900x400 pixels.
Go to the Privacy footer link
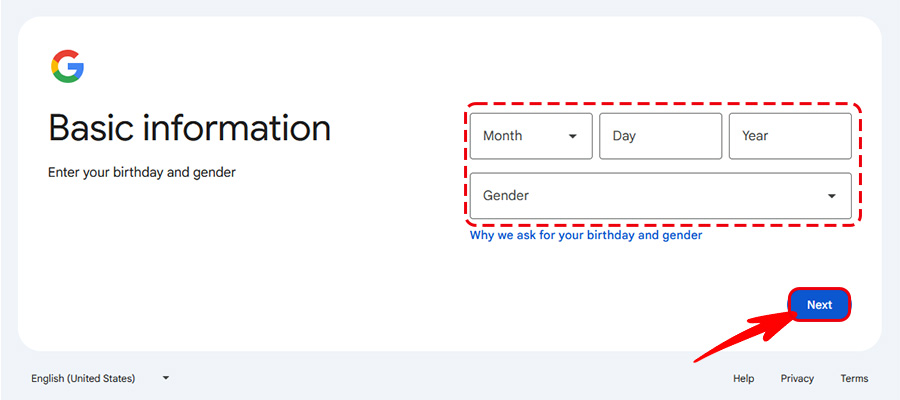click(x=797, y=379)
